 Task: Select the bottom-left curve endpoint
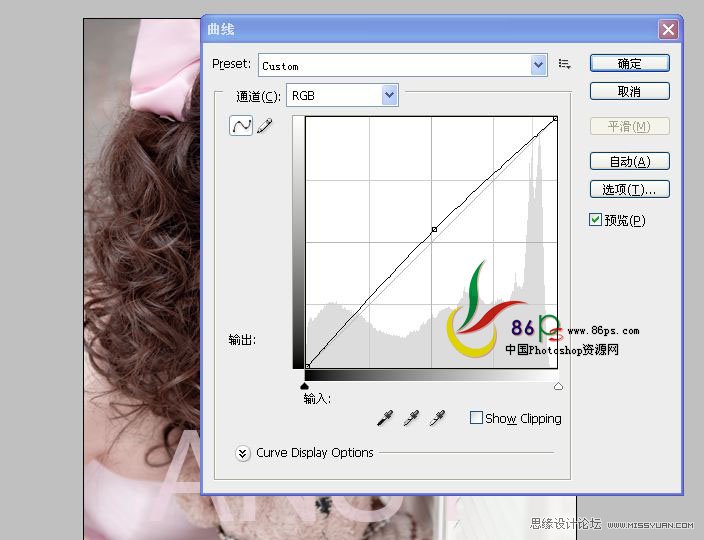(308, 366)
